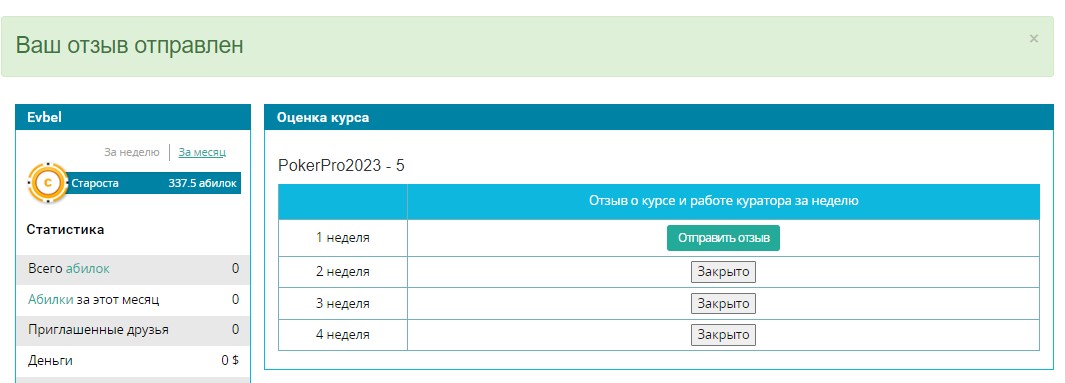Select the '4 неделя' row label

343,334
